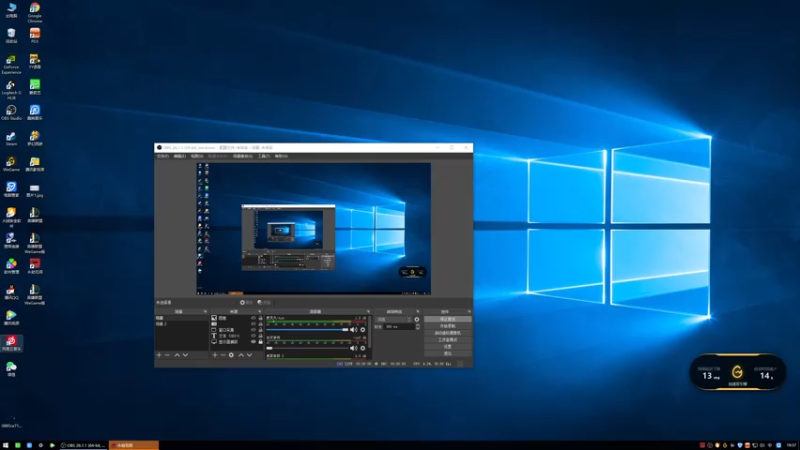Click the transition duration input field
This screenshot has width=800, height=450.
[x=399, y=327]
